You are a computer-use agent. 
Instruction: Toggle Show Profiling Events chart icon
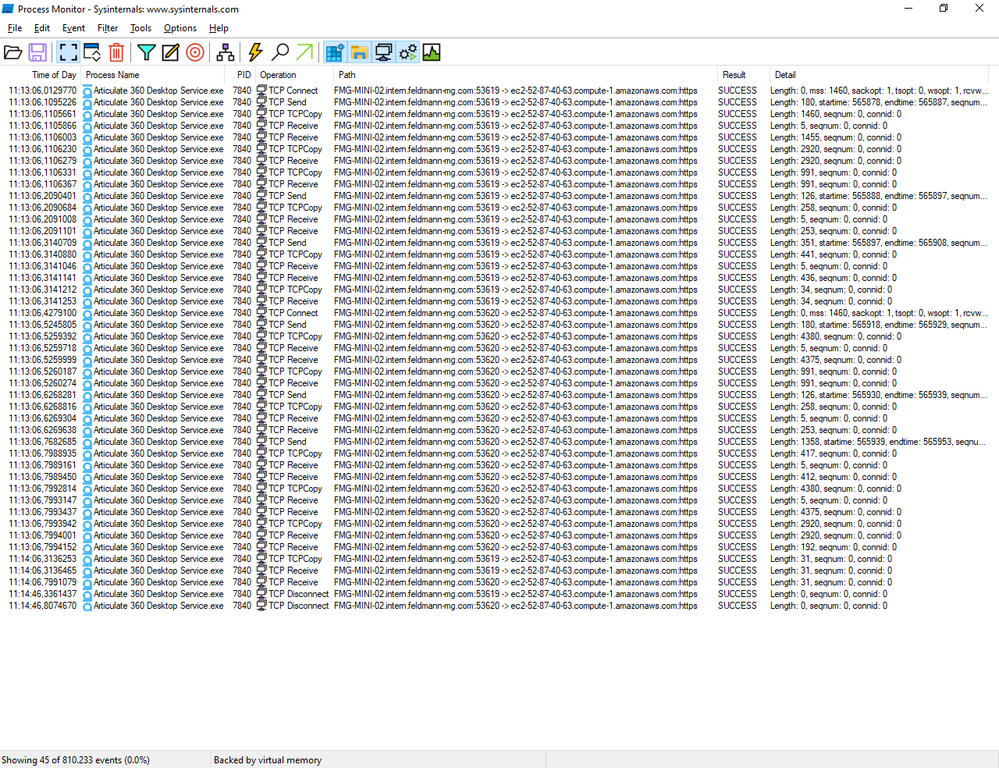pyautogui.click(x=431, y=52)
